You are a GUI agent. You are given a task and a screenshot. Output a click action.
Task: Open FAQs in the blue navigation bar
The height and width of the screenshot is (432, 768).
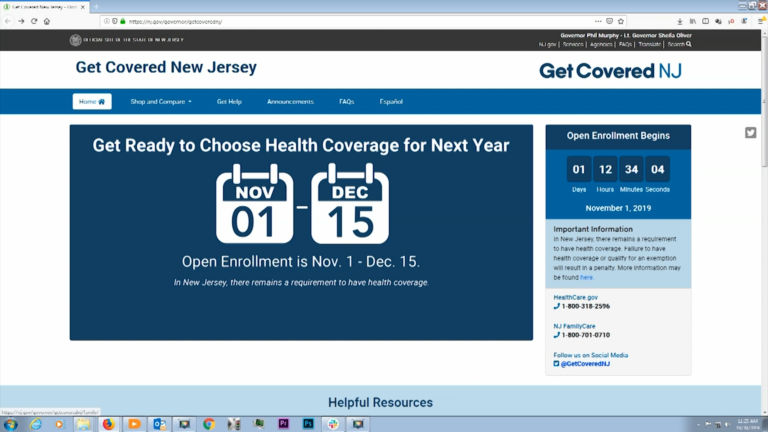pos(346,101)
